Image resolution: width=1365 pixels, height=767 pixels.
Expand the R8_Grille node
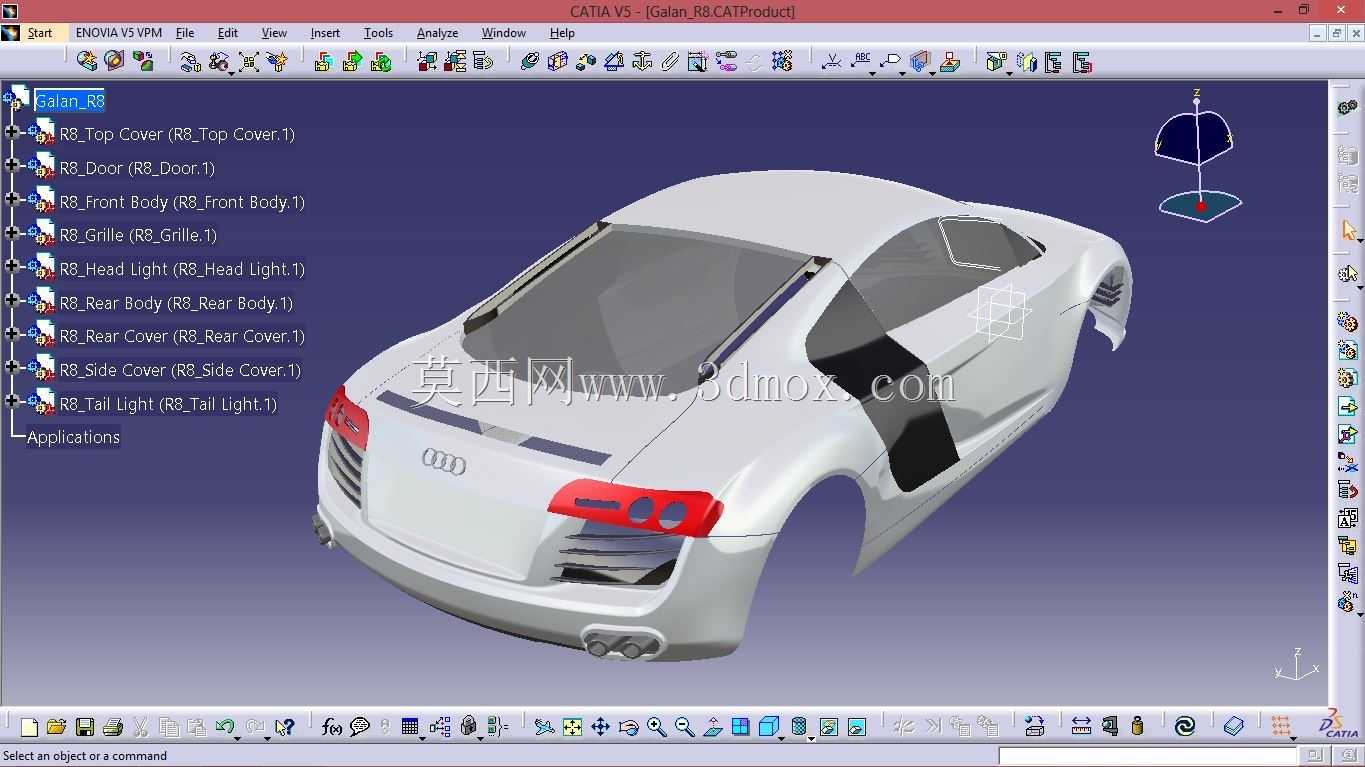point(12,233)
